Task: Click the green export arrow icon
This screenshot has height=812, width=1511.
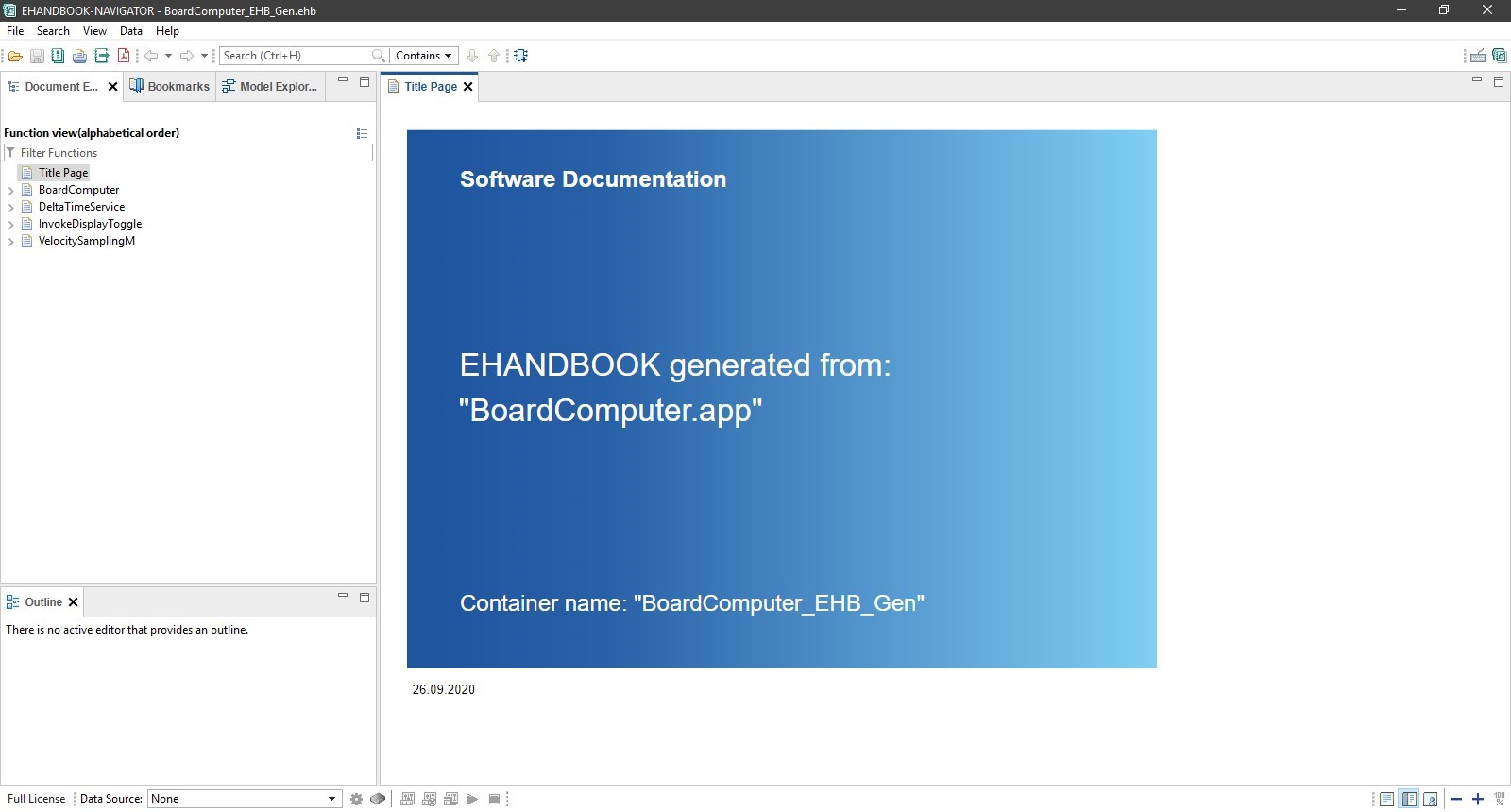Action: [x=101, y=56]
